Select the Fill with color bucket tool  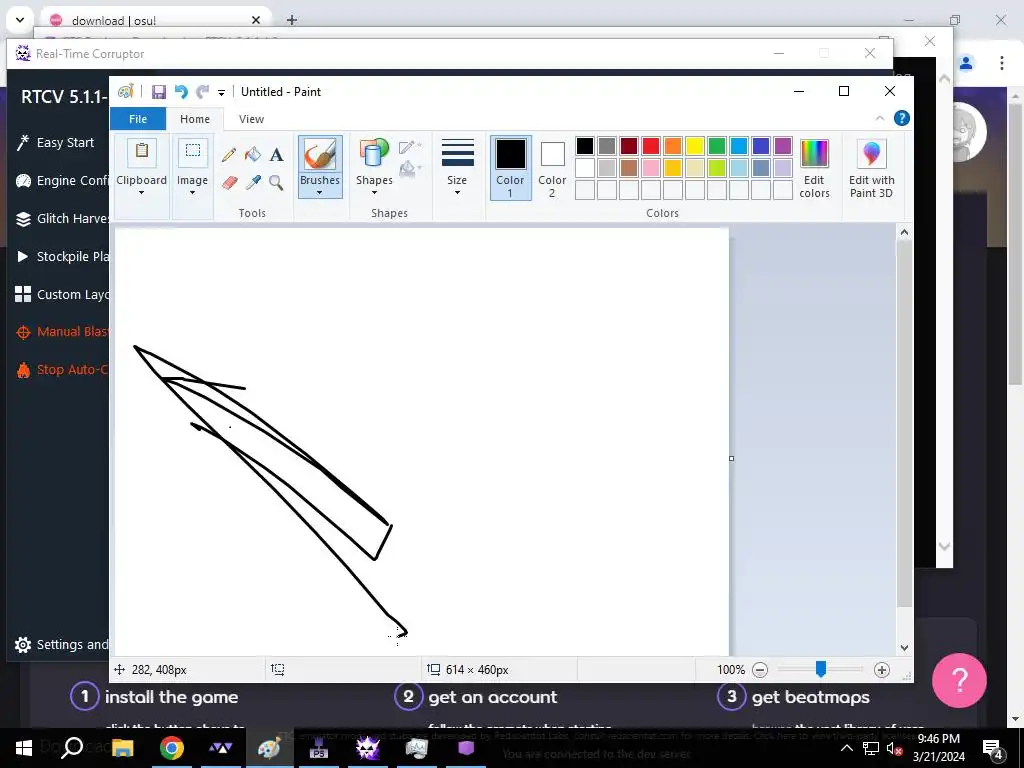click(253, 155)
